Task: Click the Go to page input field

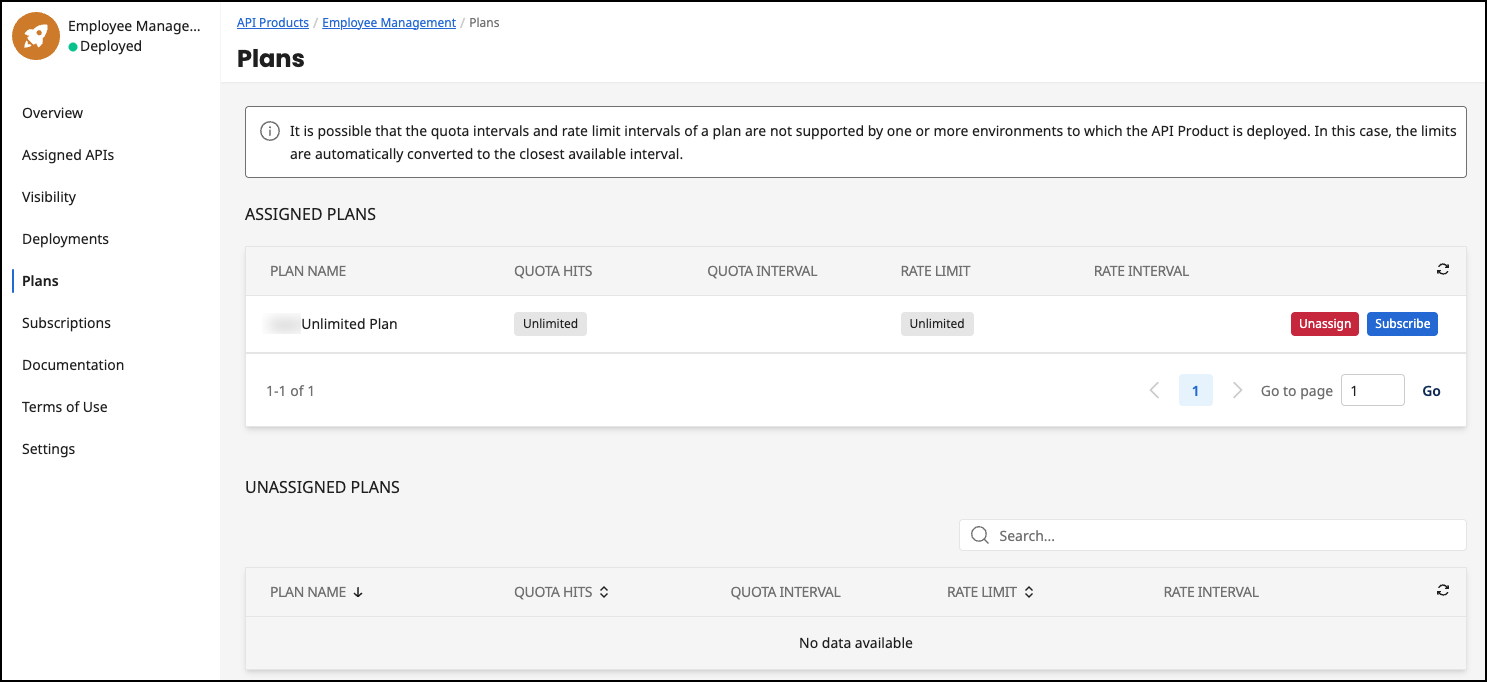Action: click(x=1372, y=390)
